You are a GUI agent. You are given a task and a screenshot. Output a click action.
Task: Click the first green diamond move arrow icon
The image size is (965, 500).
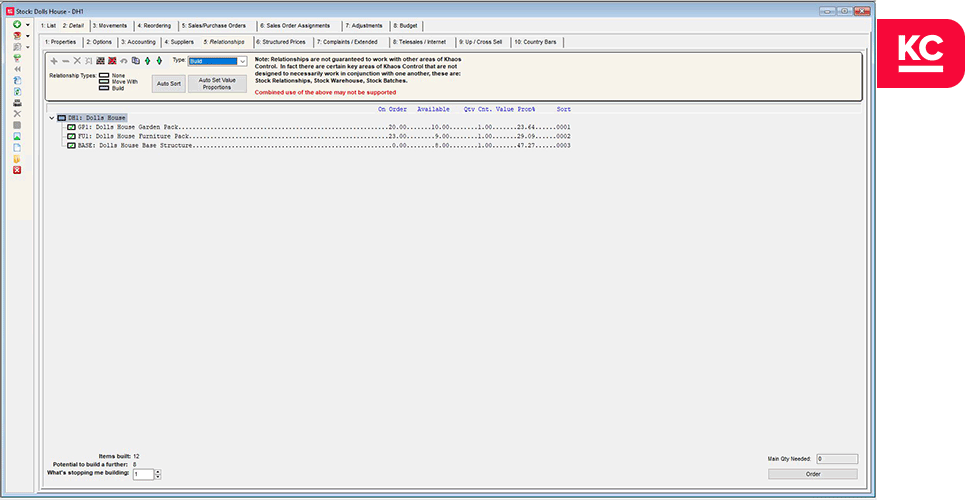147,61
